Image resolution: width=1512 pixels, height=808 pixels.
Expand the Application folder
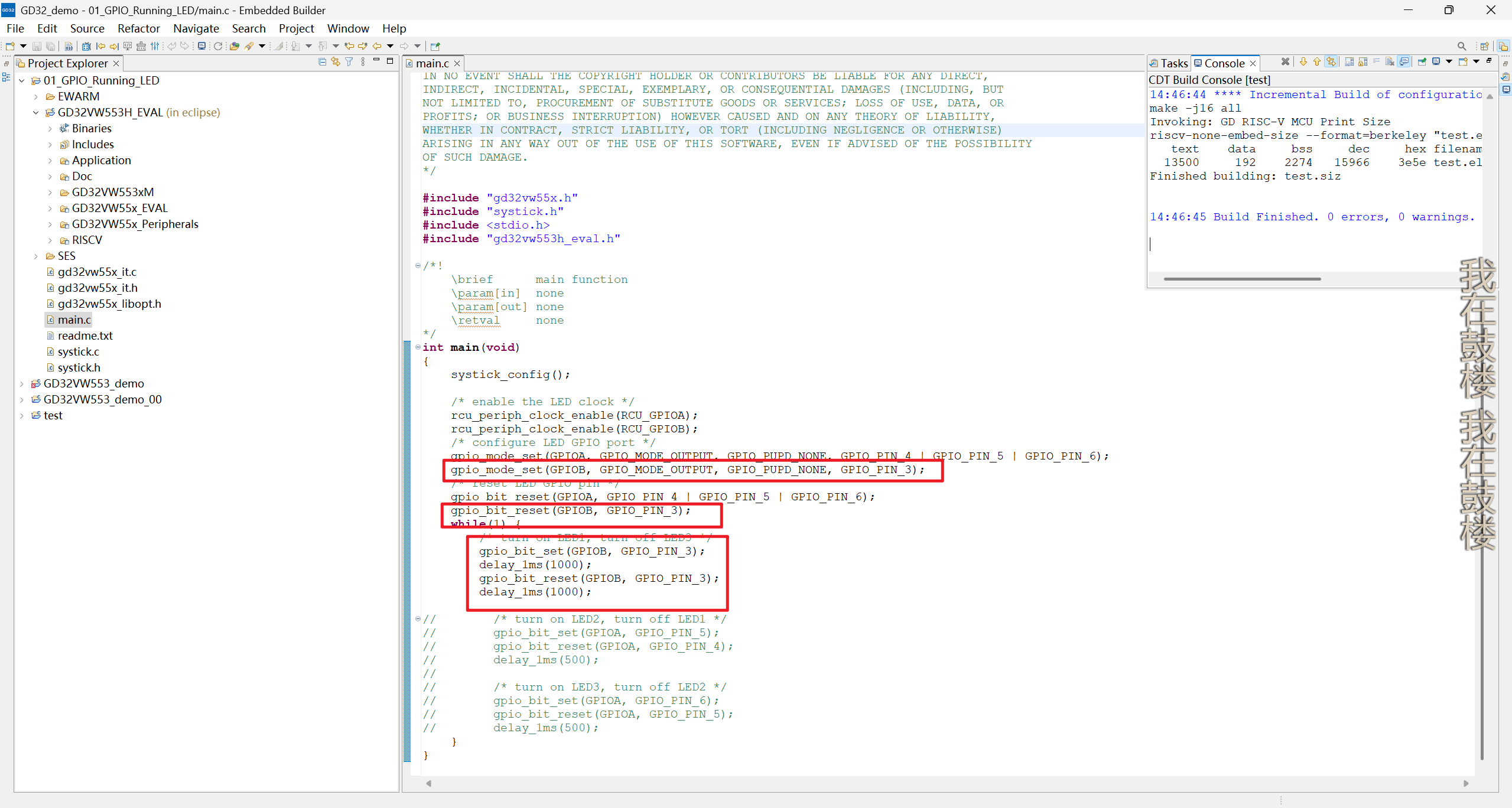pyautogui.click(x=50, y=161)
